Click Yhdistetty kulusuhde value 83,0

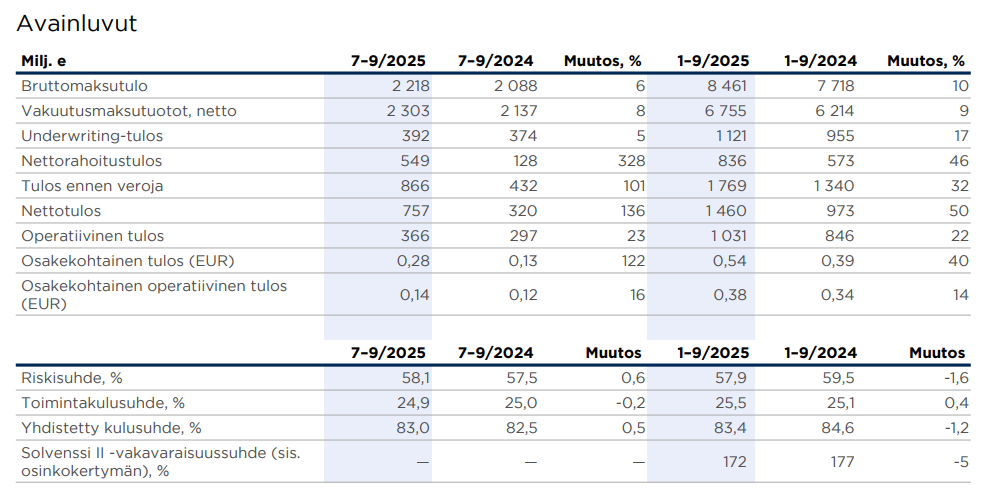(411, 428)
